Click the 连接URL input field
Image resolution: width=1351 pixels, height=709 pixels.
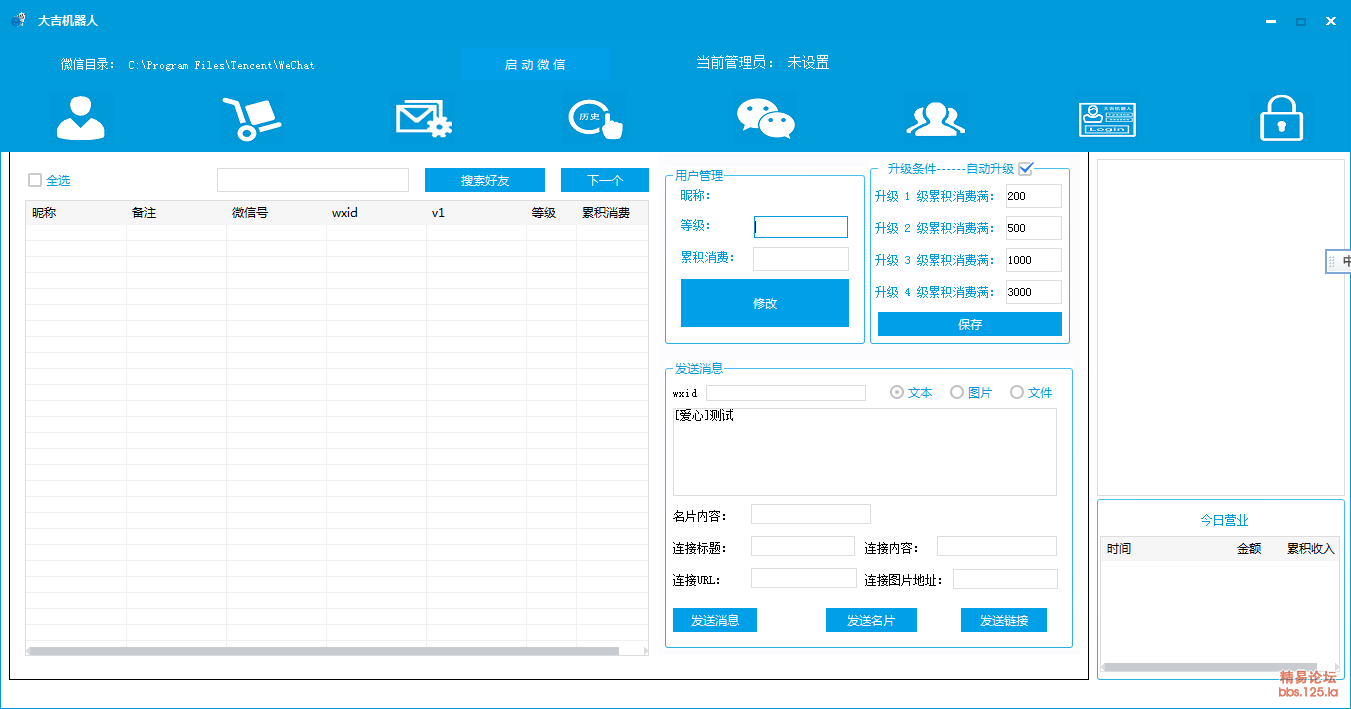pos(803,578)
